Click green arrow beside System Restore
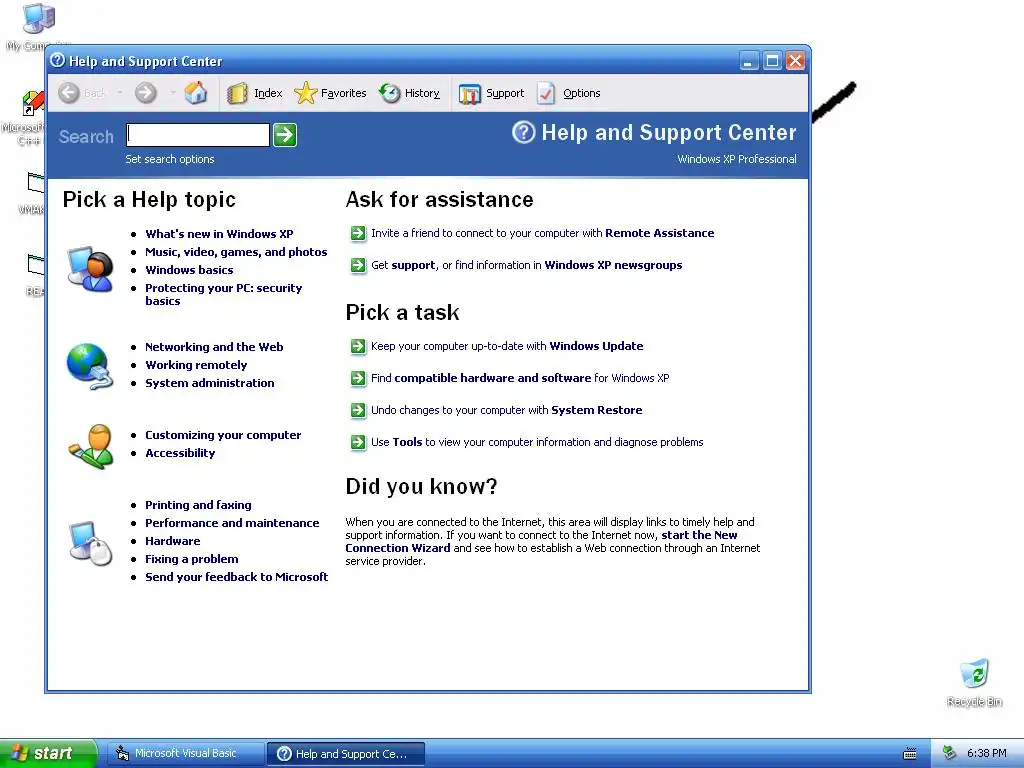 [x=358, y=410]
